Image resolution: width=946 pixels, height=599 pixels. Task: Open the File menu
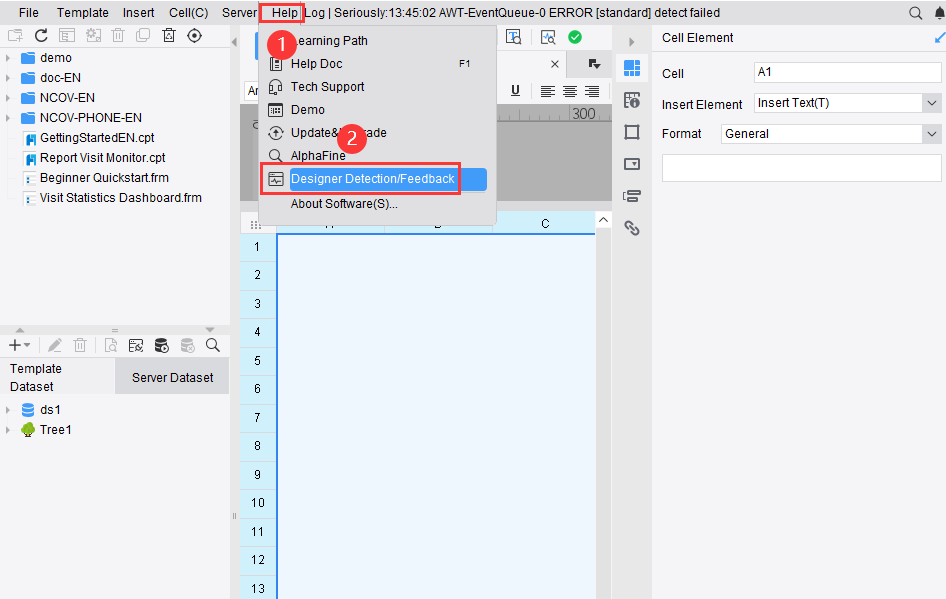[28, 13]
